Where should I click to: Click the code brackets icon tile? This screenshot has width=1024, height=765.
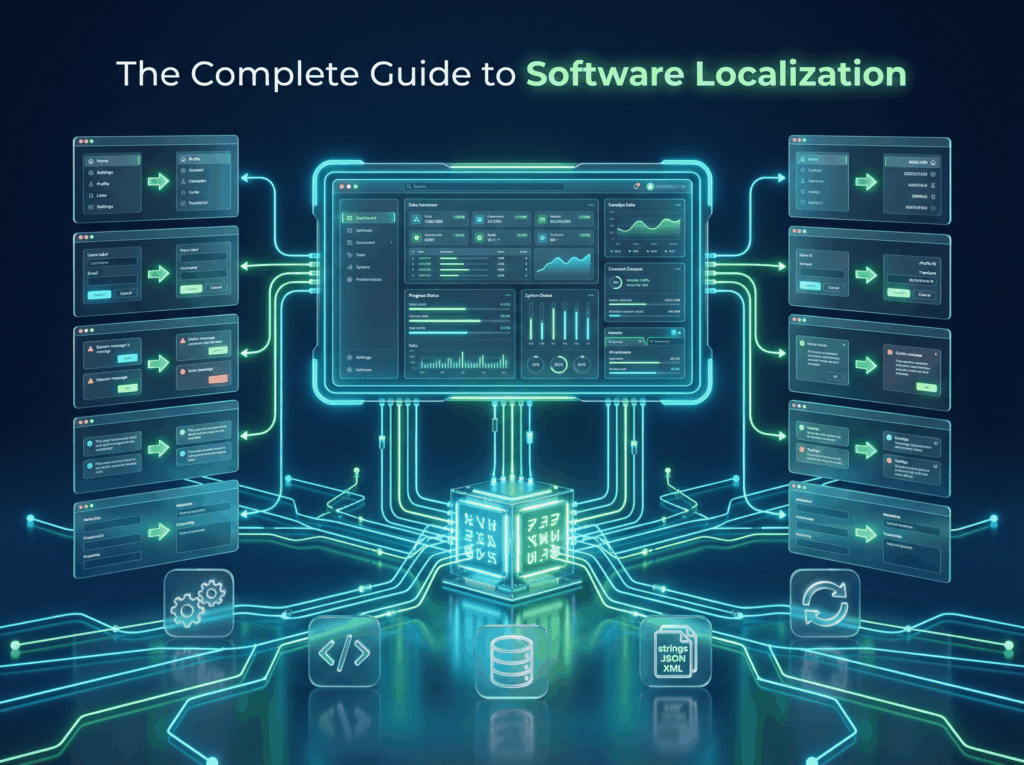point(344,651)
